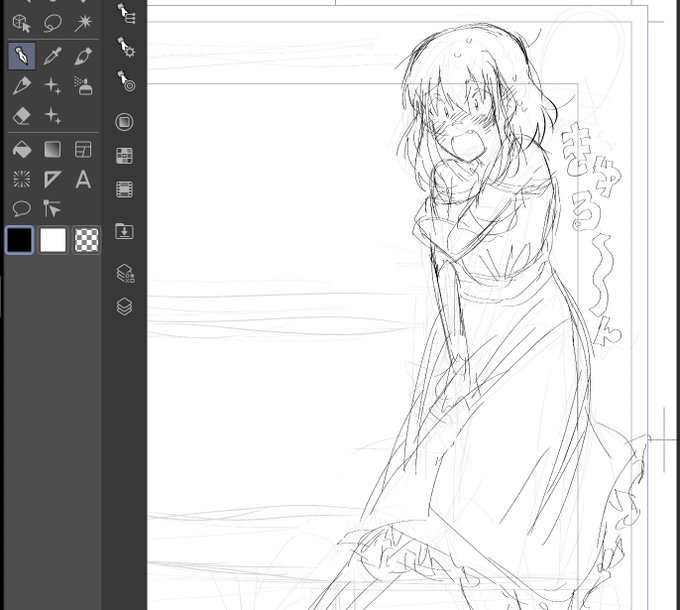The image size is (680, 610).
Task: Select the transparent checkered color
Action: click(86, 239)
